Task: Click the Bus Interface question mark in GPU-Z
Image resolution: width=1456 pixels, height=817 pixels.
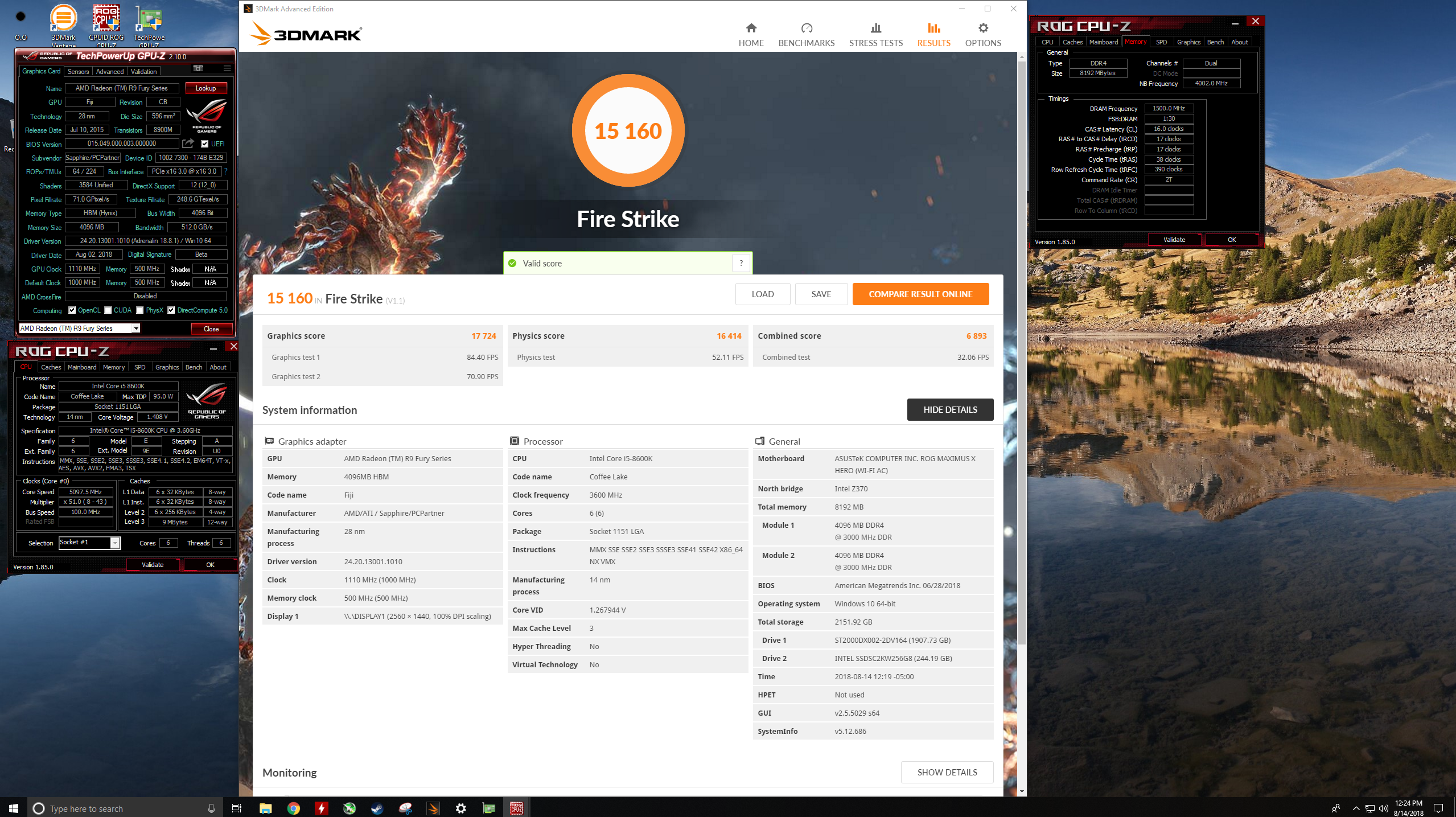Action: pos(225,171)
